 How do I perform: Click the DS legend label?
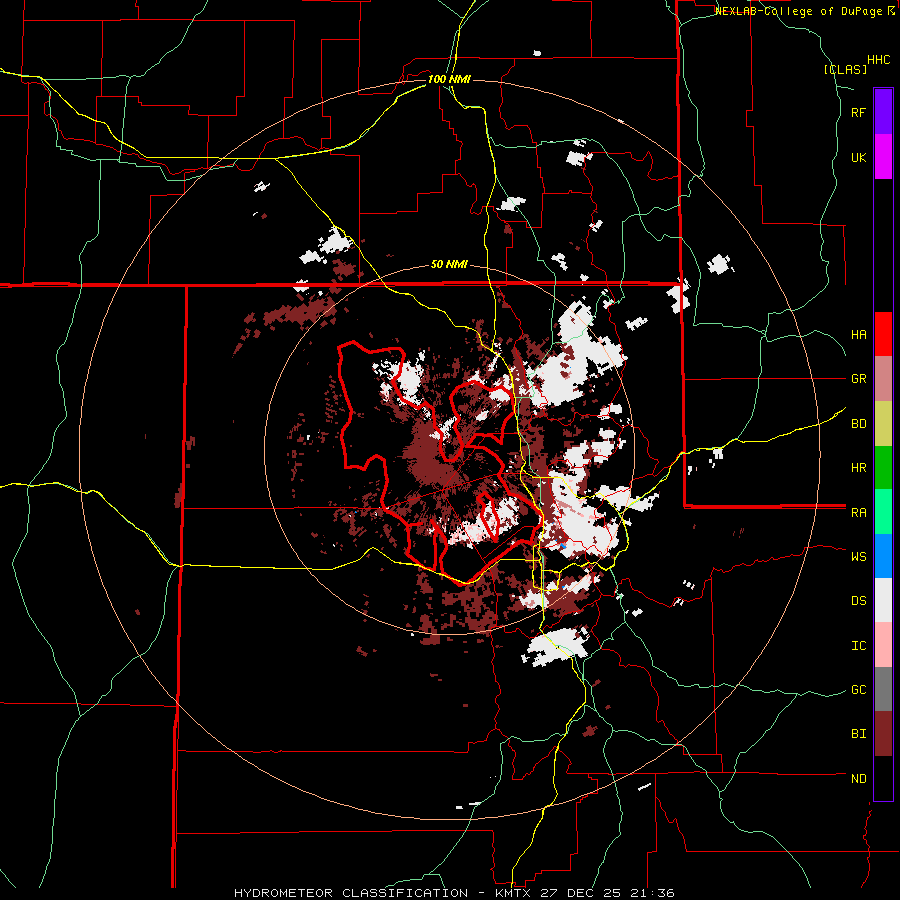pyautogui.click(x=859, y=601)
